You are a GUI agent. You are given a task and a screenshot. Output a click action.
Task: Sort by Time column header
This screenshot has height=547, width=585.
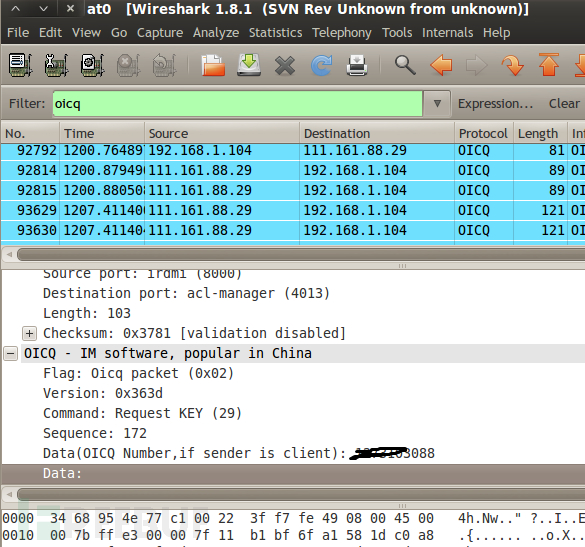coord(102,133)
